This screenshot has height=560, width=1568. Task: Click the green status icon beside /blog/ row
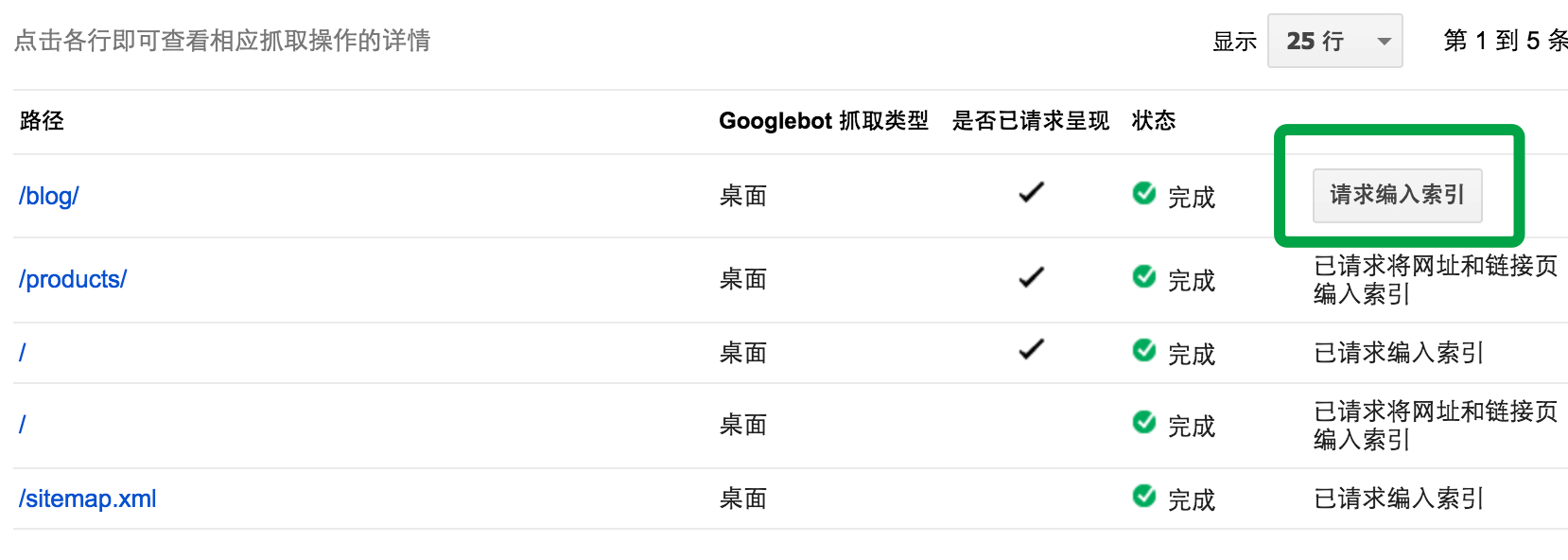(1144, 193)
